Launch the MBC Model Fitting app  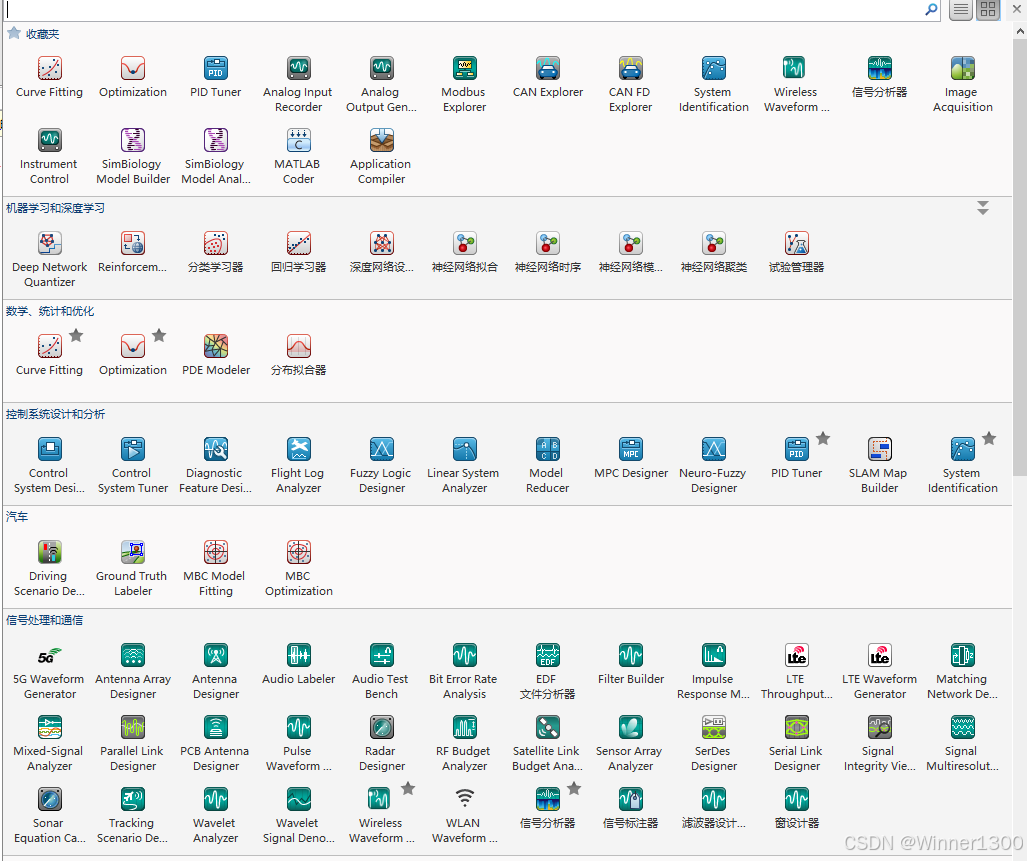click(215, 568)
